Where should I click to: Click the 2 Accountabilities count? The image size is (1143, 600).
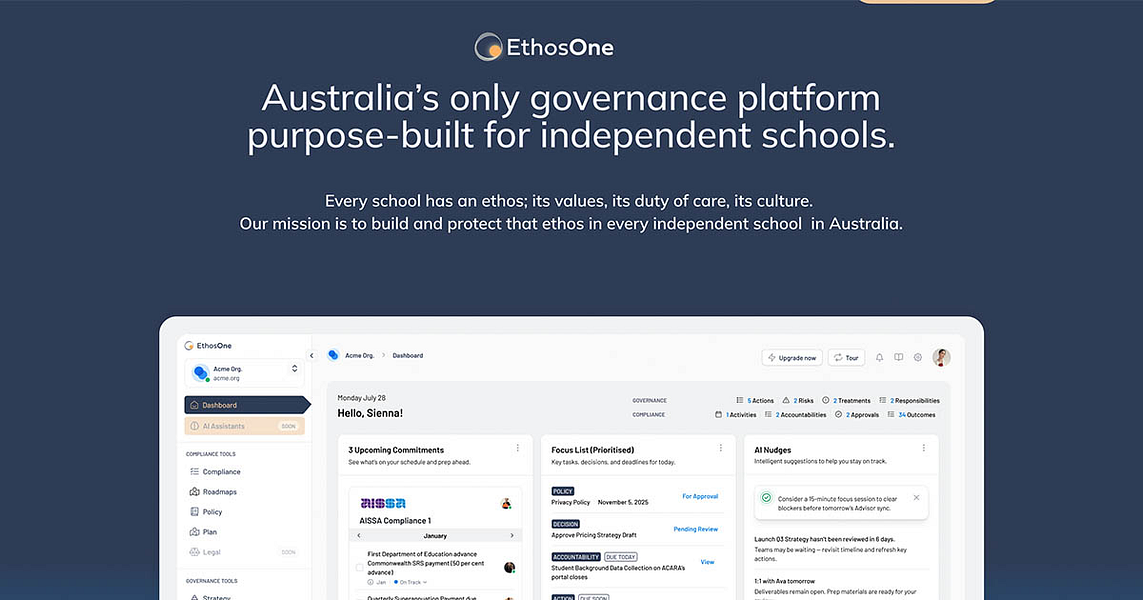800,415
